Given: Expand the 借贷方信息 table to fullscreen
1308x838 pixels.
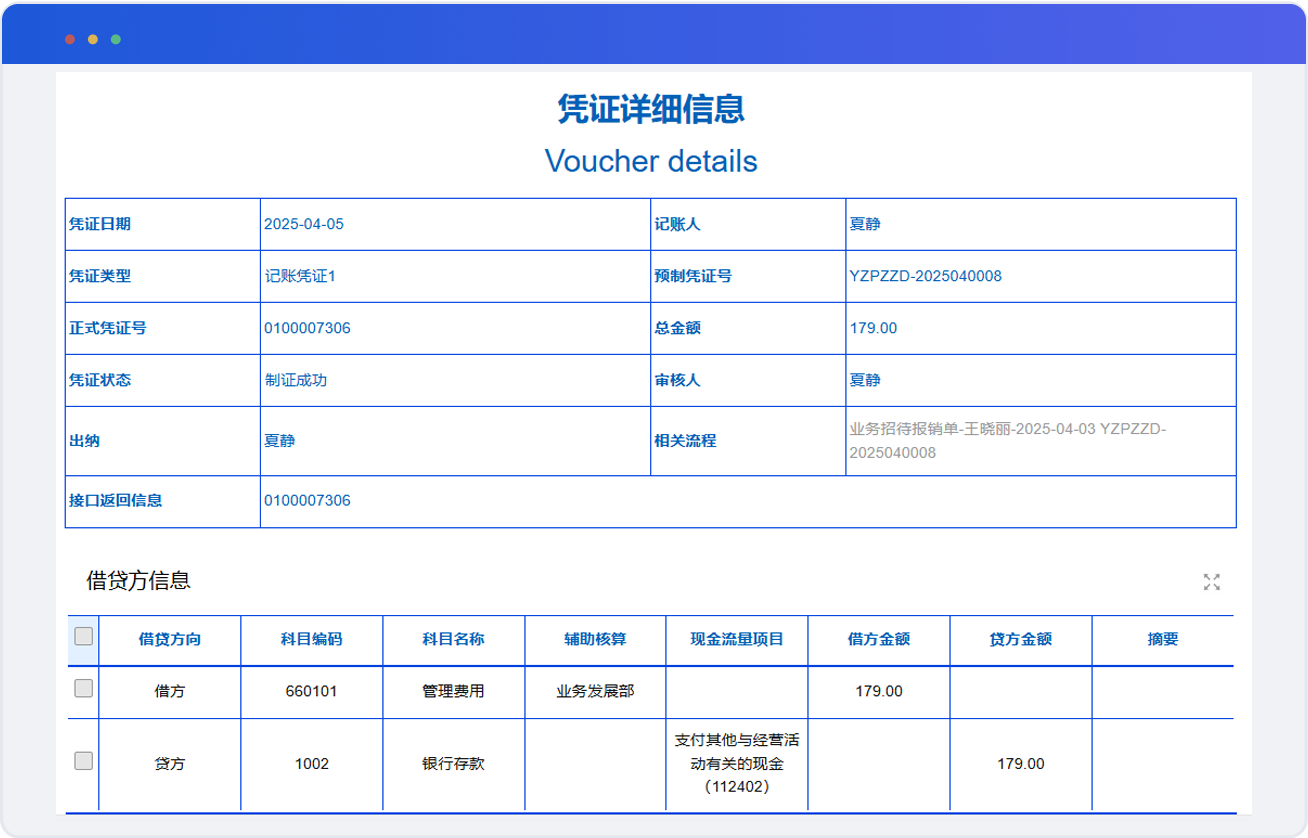Looking at the screenshot, I should point(1212,582).
